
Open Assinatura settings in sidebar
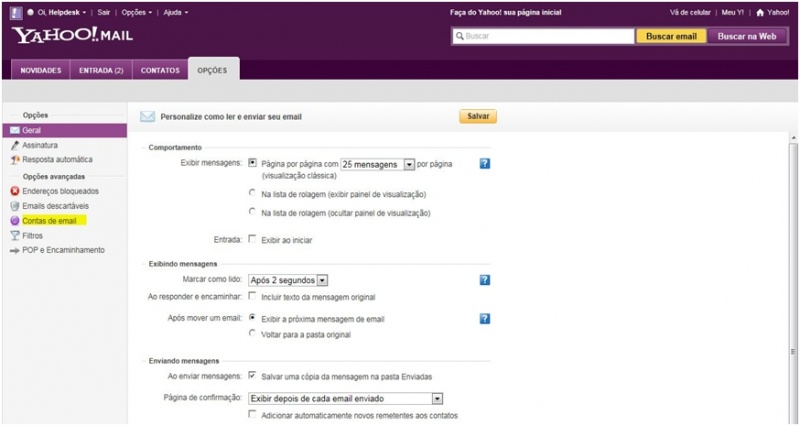[40, 145]
